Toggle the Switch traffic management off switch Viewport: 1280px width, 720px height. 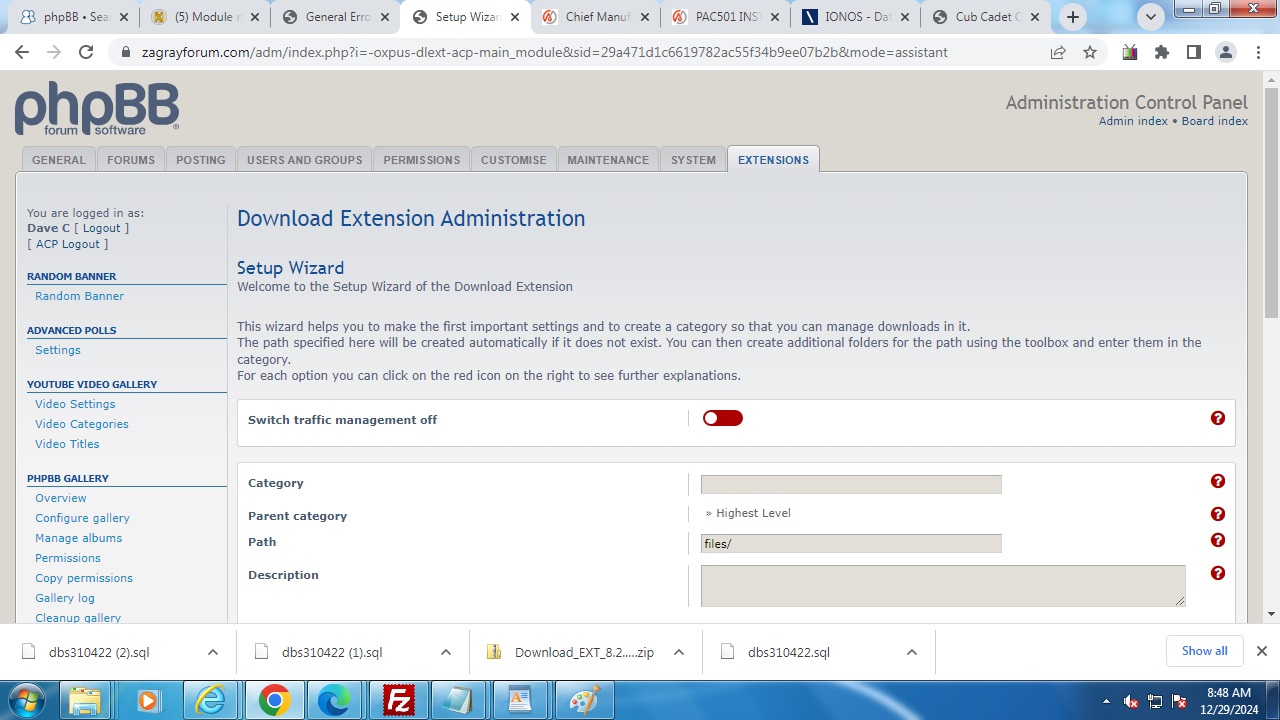tap(722, 418)
